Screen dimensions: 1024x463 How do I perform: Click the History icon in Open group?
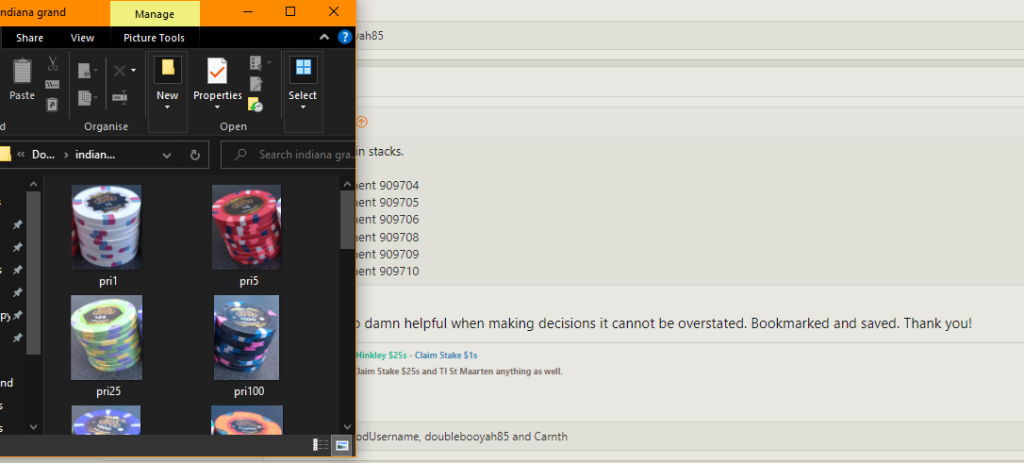coord(256,103)
